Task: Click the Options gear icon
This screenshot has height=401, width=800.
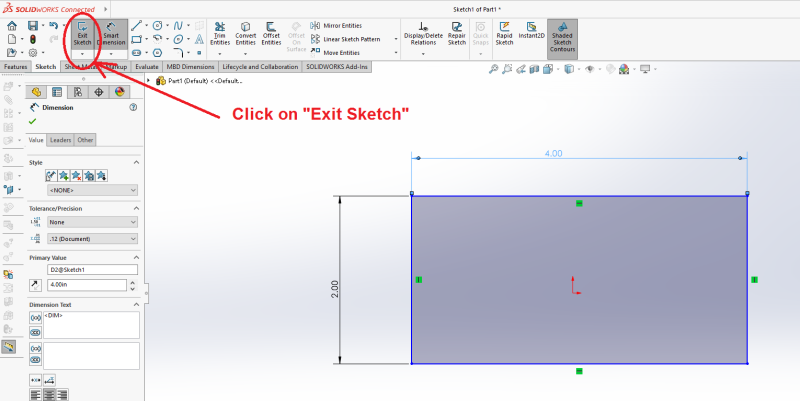Action: 33,53
